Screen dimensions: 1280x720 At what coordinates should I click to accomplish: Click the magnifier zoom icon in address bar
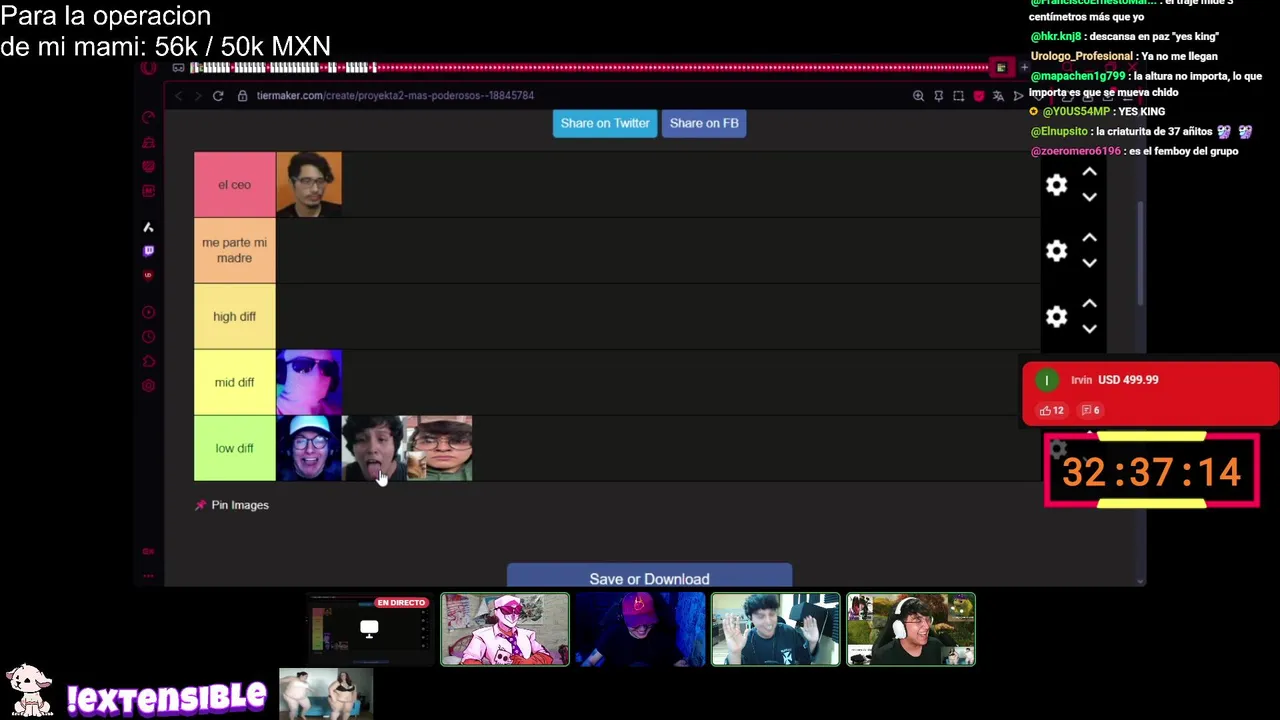(x=918, y=96)
